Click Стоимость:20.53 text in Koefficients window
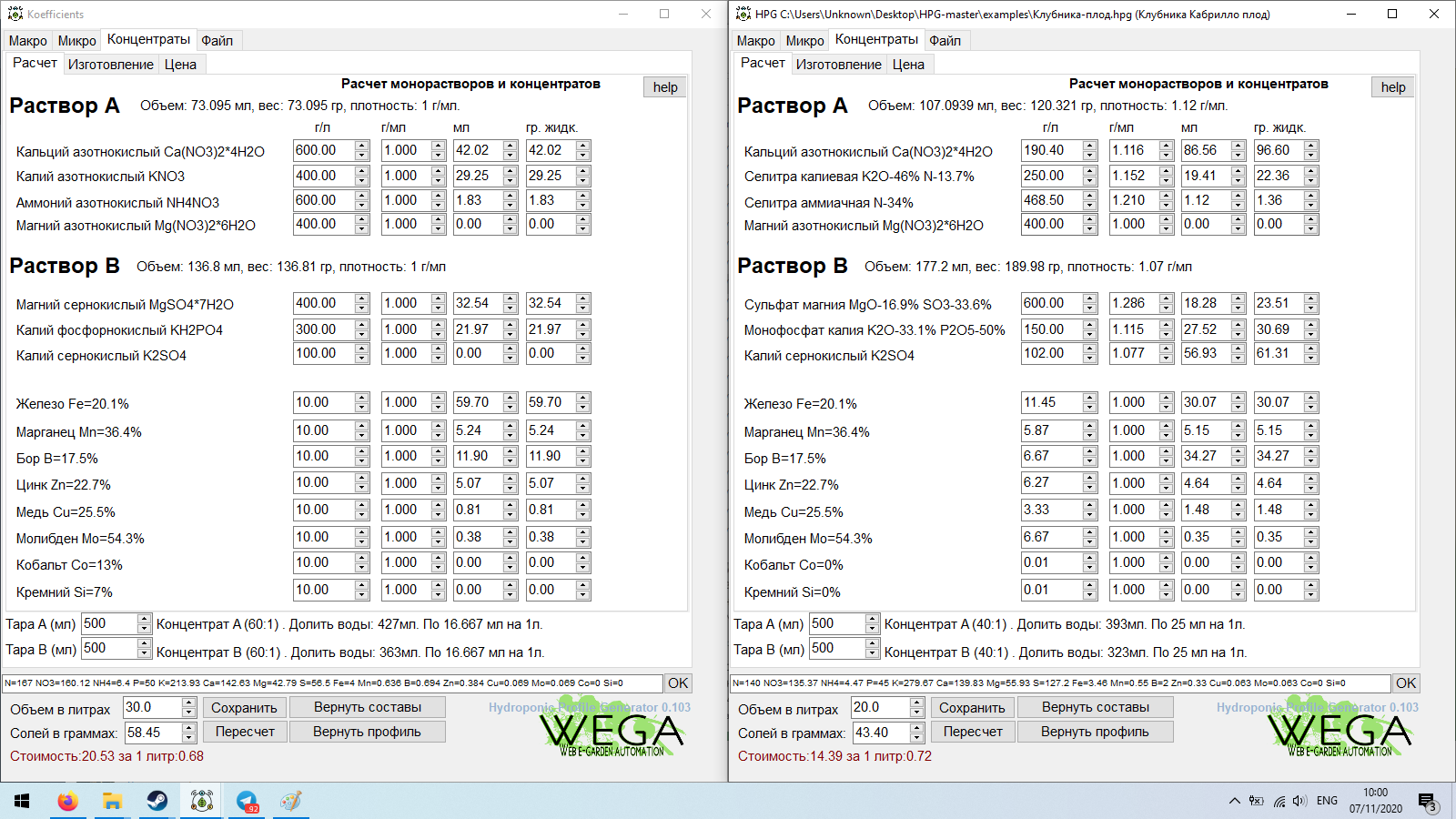 coord(106,756)
